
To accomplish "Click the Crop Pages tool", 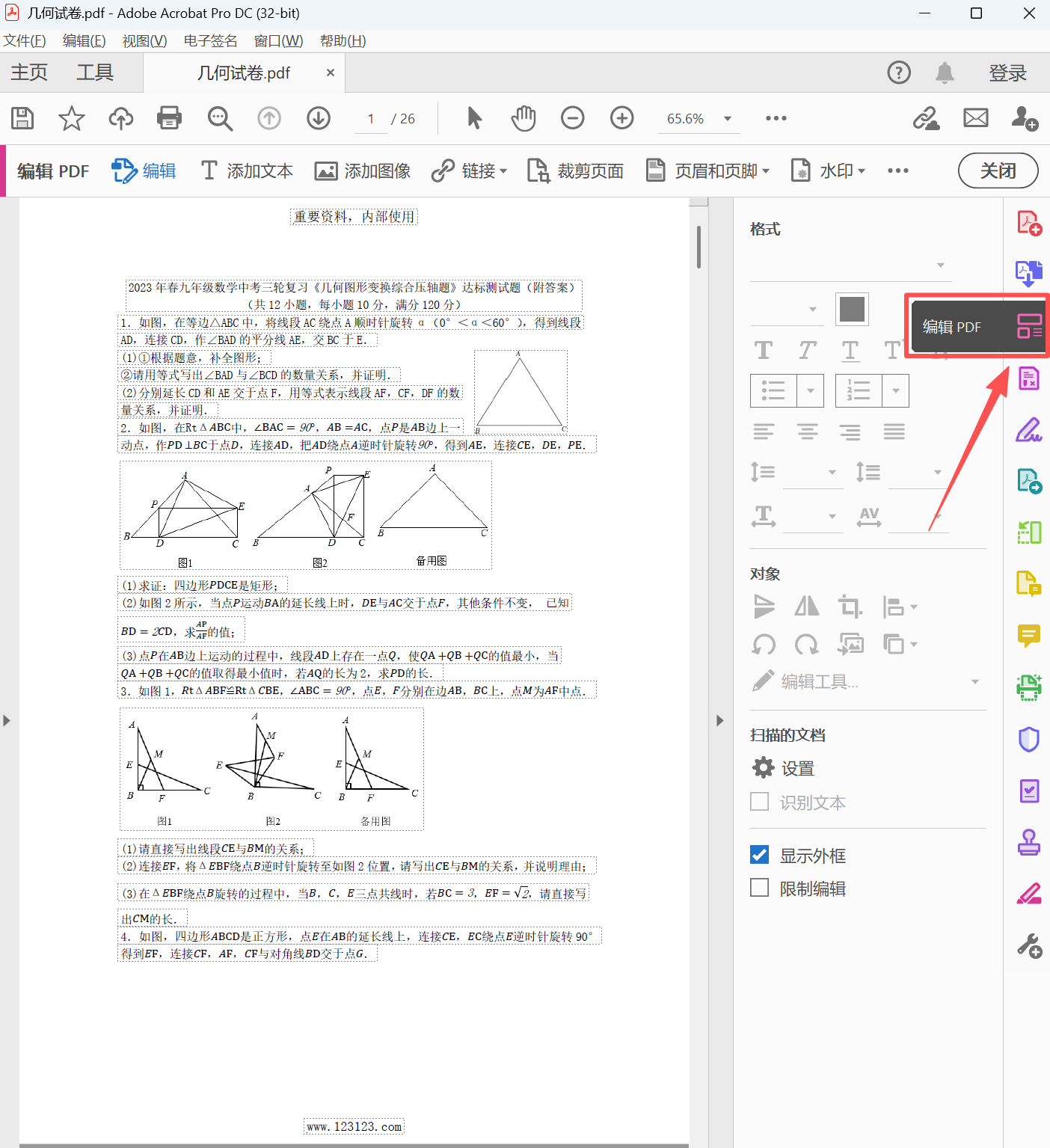I will point(576,171).
